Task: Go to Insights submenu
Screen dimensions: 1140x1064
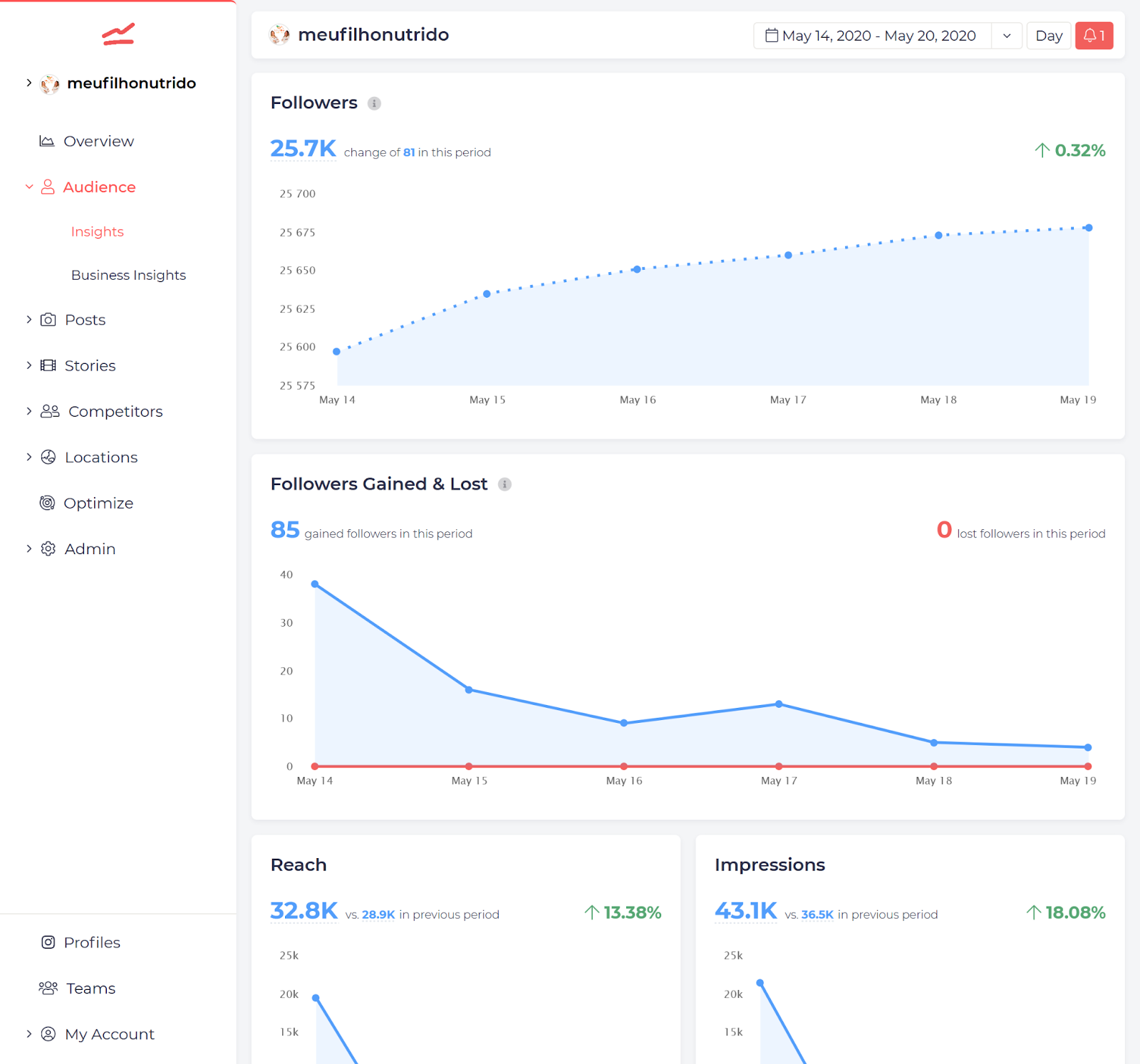Action: 98,231
